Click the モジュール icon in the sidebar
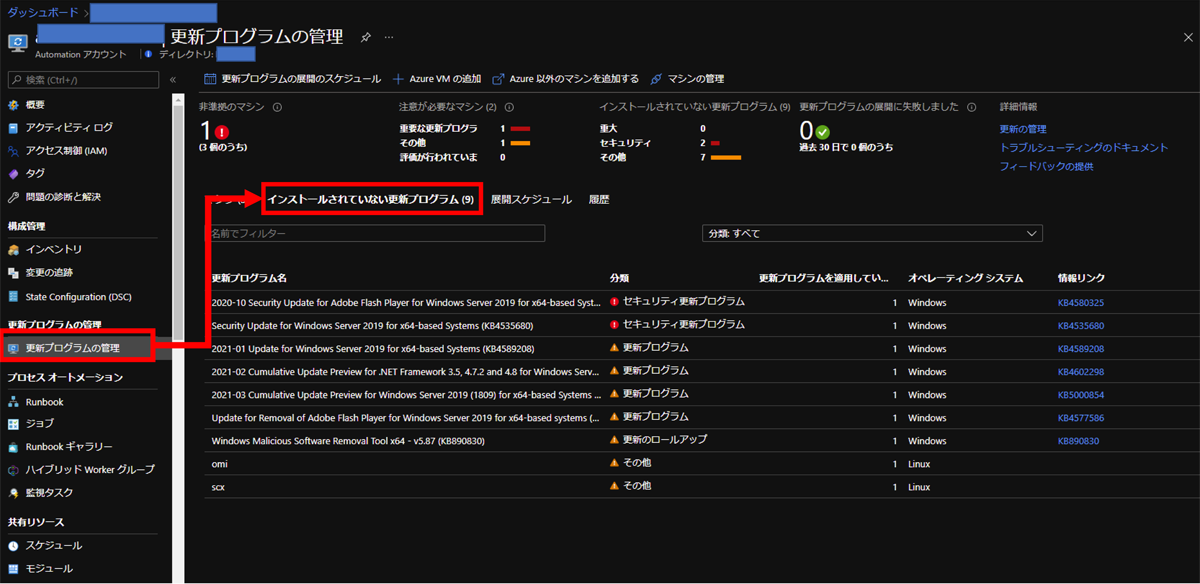This screenshot has height=584, width=1200. point(14,569)
